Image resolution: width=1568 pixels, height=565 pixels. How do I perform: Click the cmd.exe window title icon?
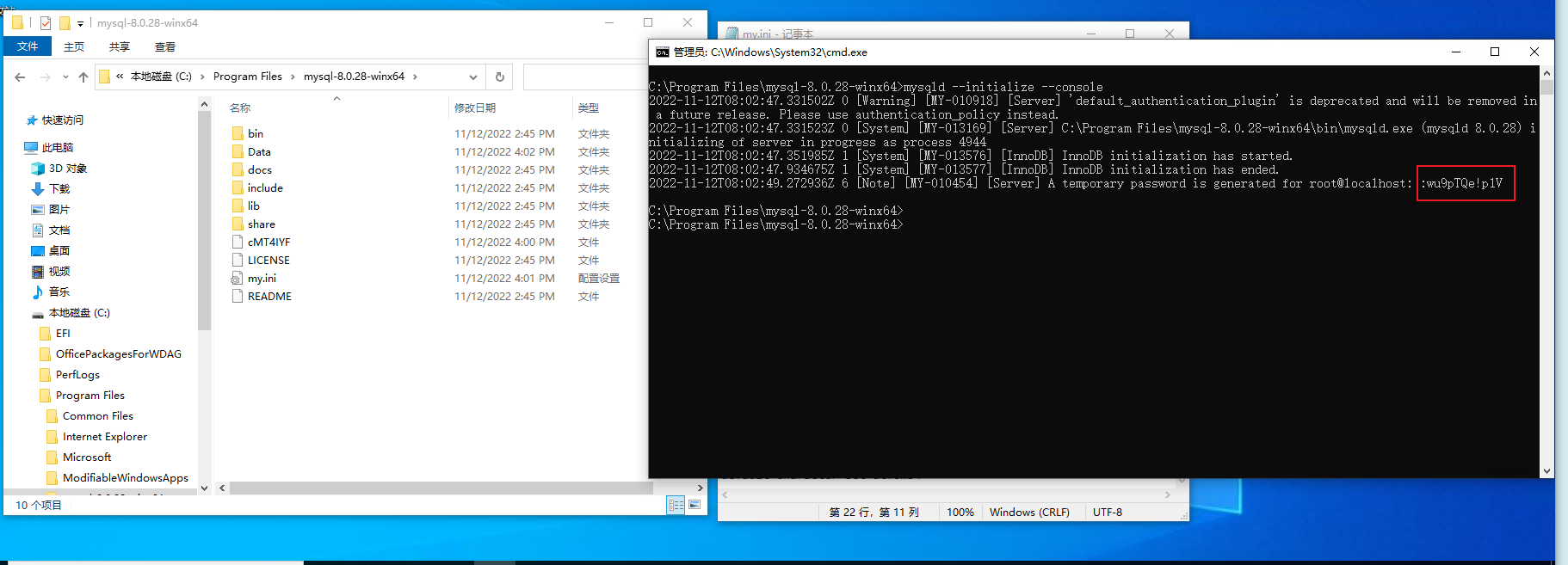[662, 52]
